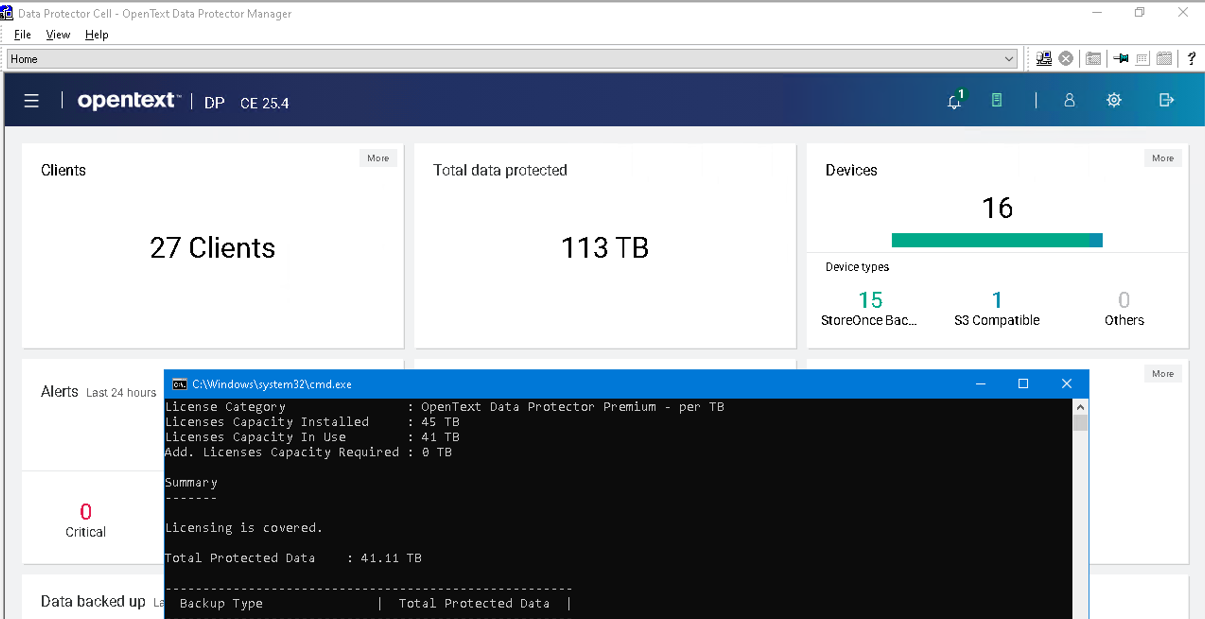Open the hamburger navigation menu

click(32, 101)
